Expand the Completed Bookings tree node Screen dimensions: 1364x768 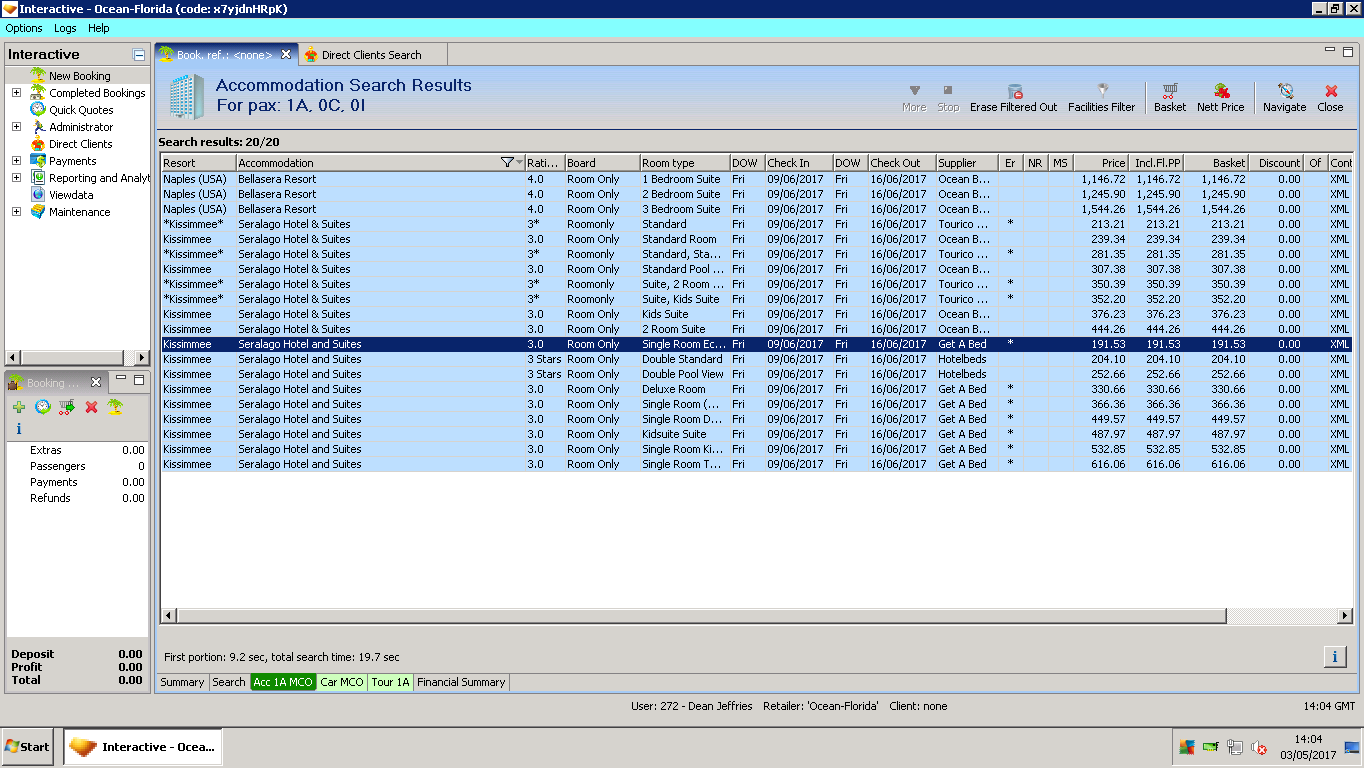[16, 93]
